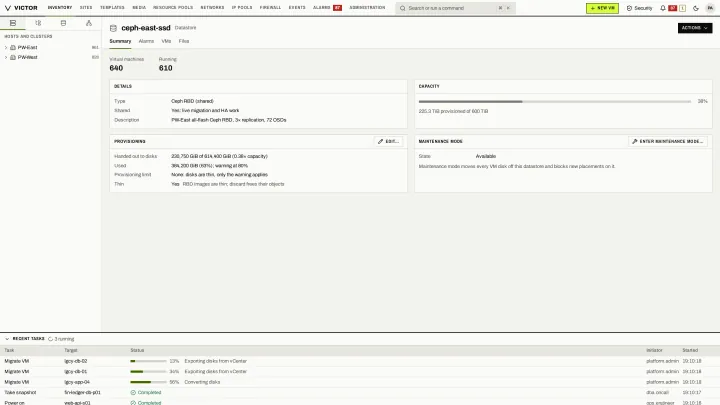The width and height of the screenshot is (720, 405).
Task: Open the Resource Pools menu
Action: pos(173,8)
